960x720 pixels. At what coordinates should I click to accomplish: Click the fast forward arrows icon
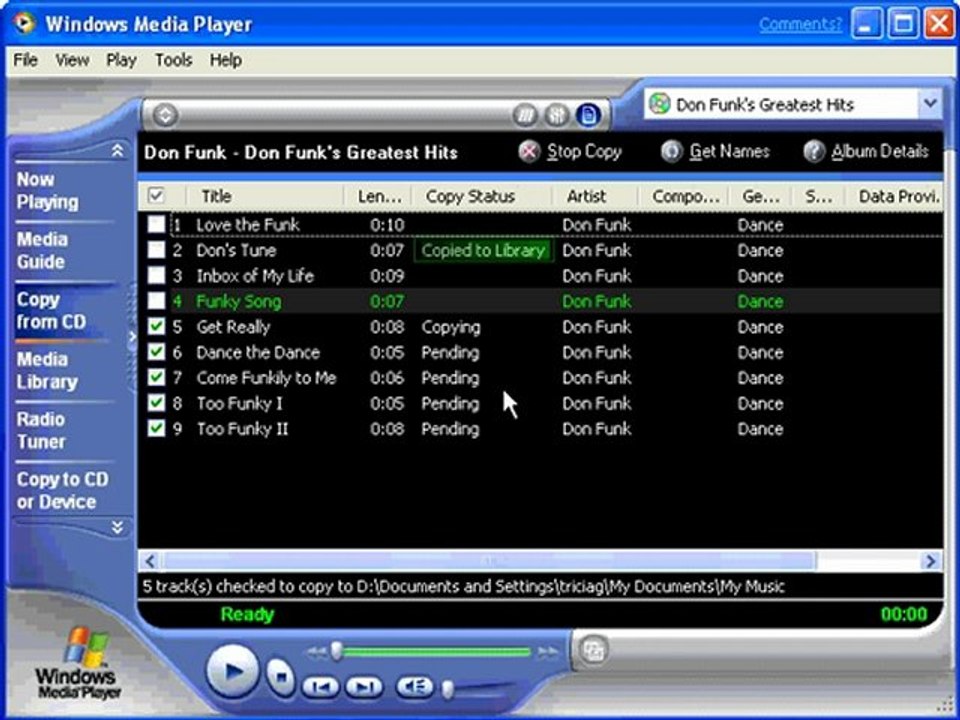(x=548, y=653)
